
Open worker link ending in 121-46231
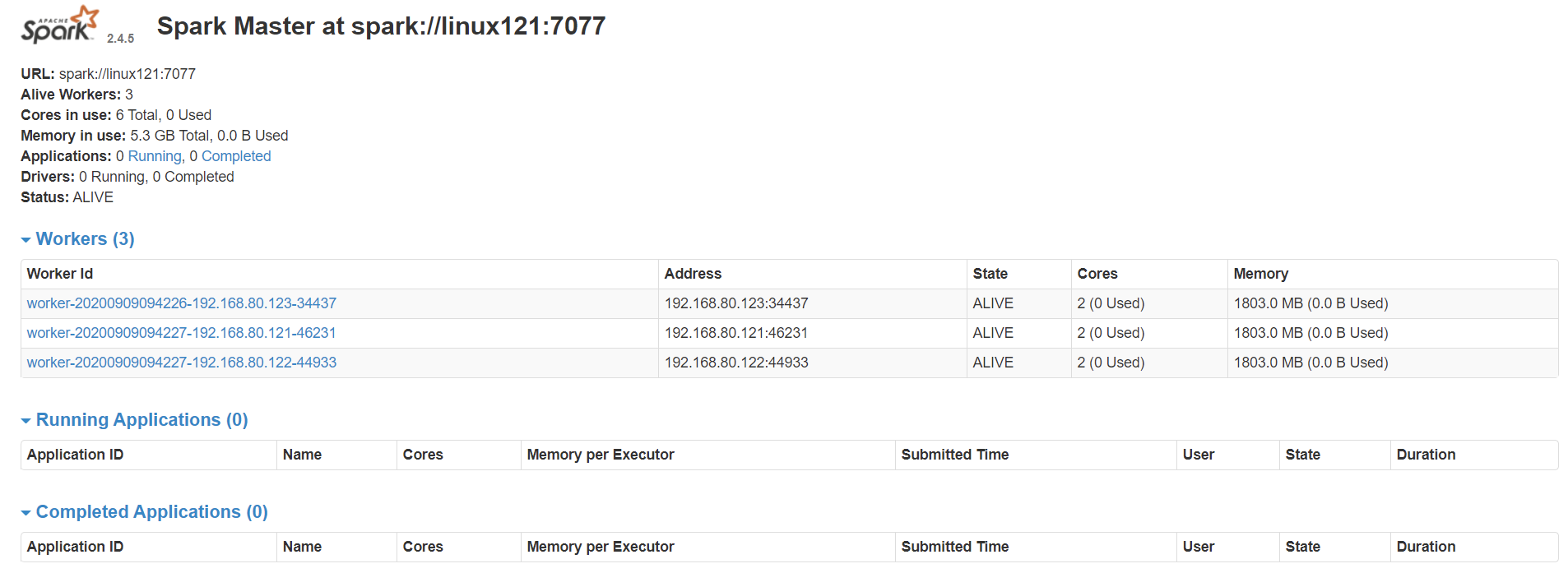click(x=181, y=333)
